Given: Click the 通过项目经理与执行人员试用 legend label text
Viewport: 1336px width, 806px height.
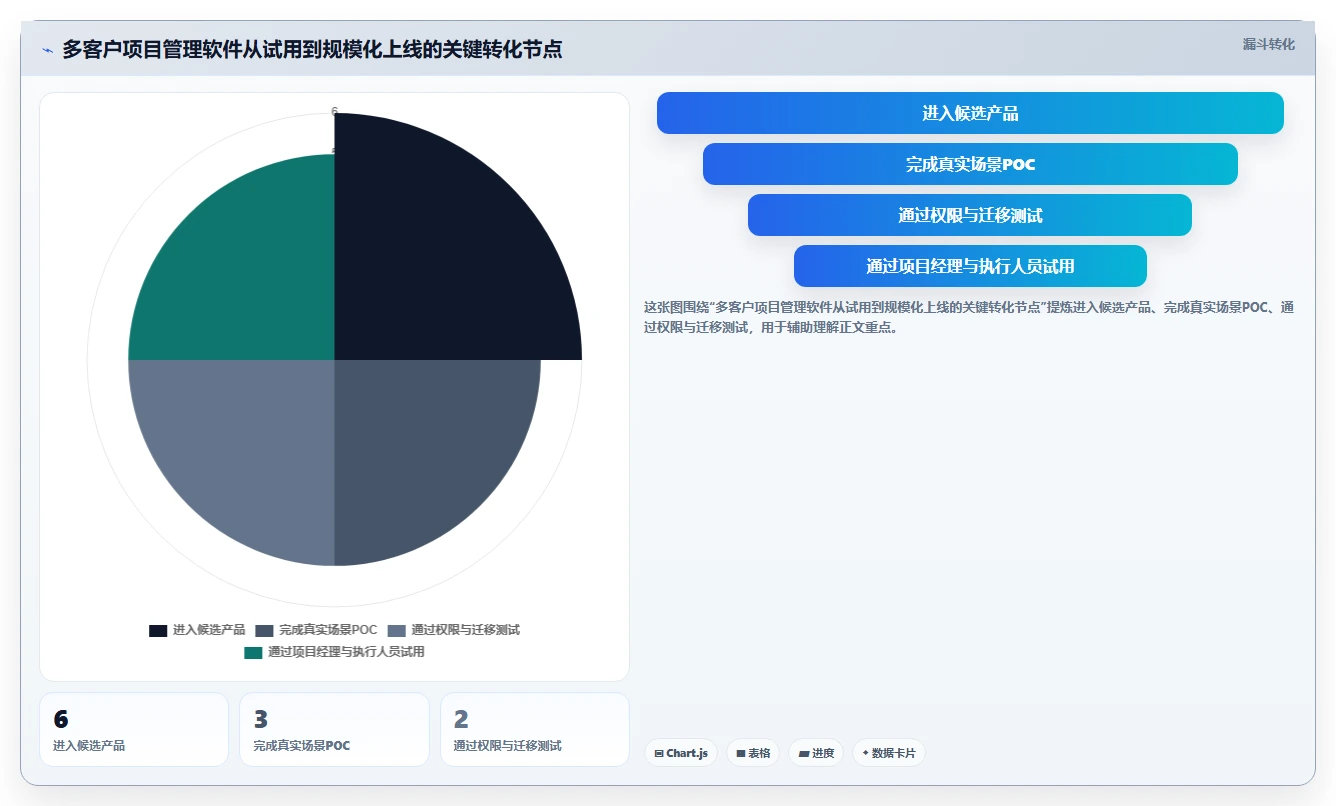Looking at the screenshot, I should pyautogui.click(x=346, y=653).
